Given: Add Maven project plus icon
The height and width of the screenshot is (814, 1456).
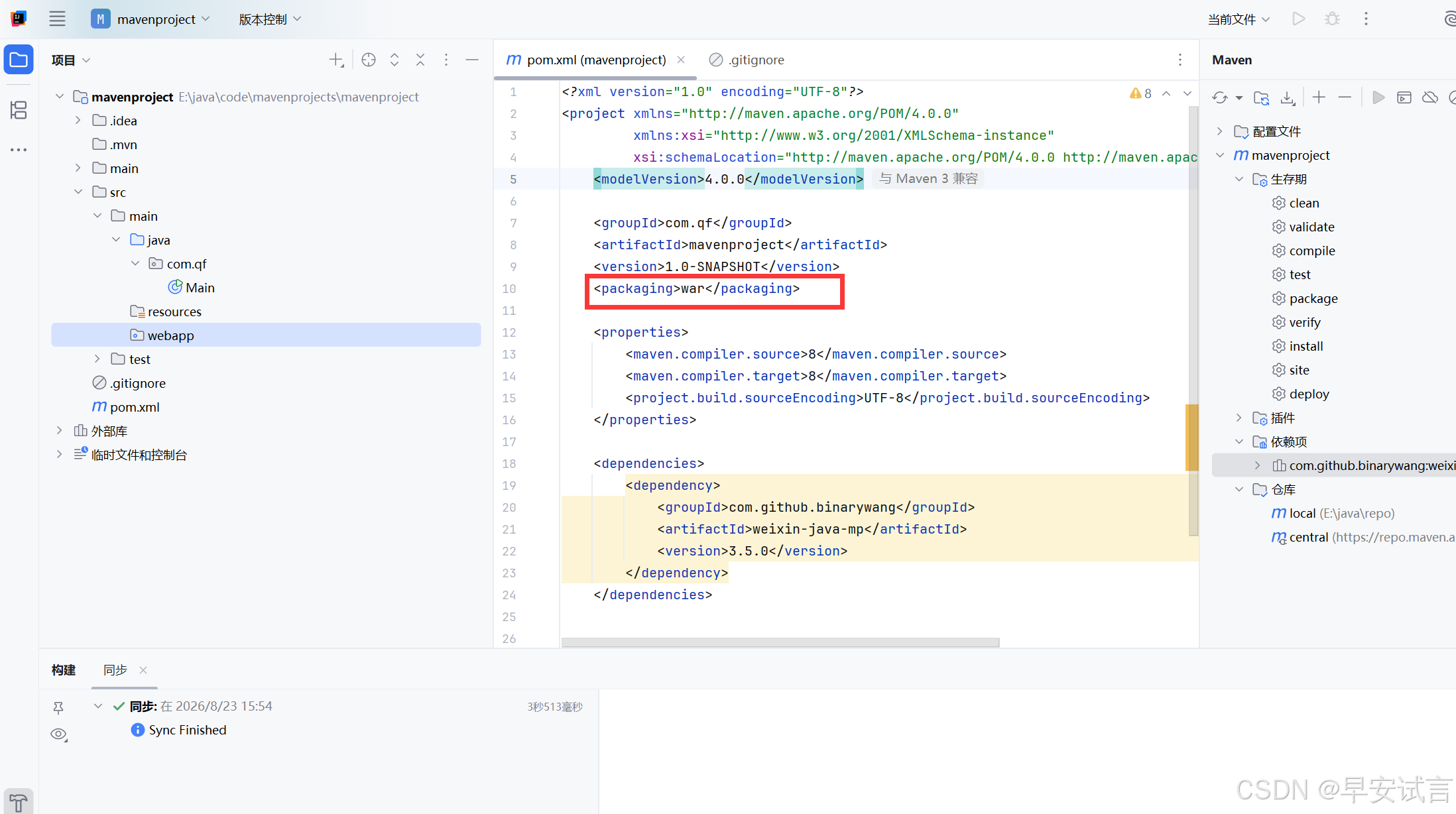Looking at the screenshot, I should pyautogui.click(x=1319, y=98).
